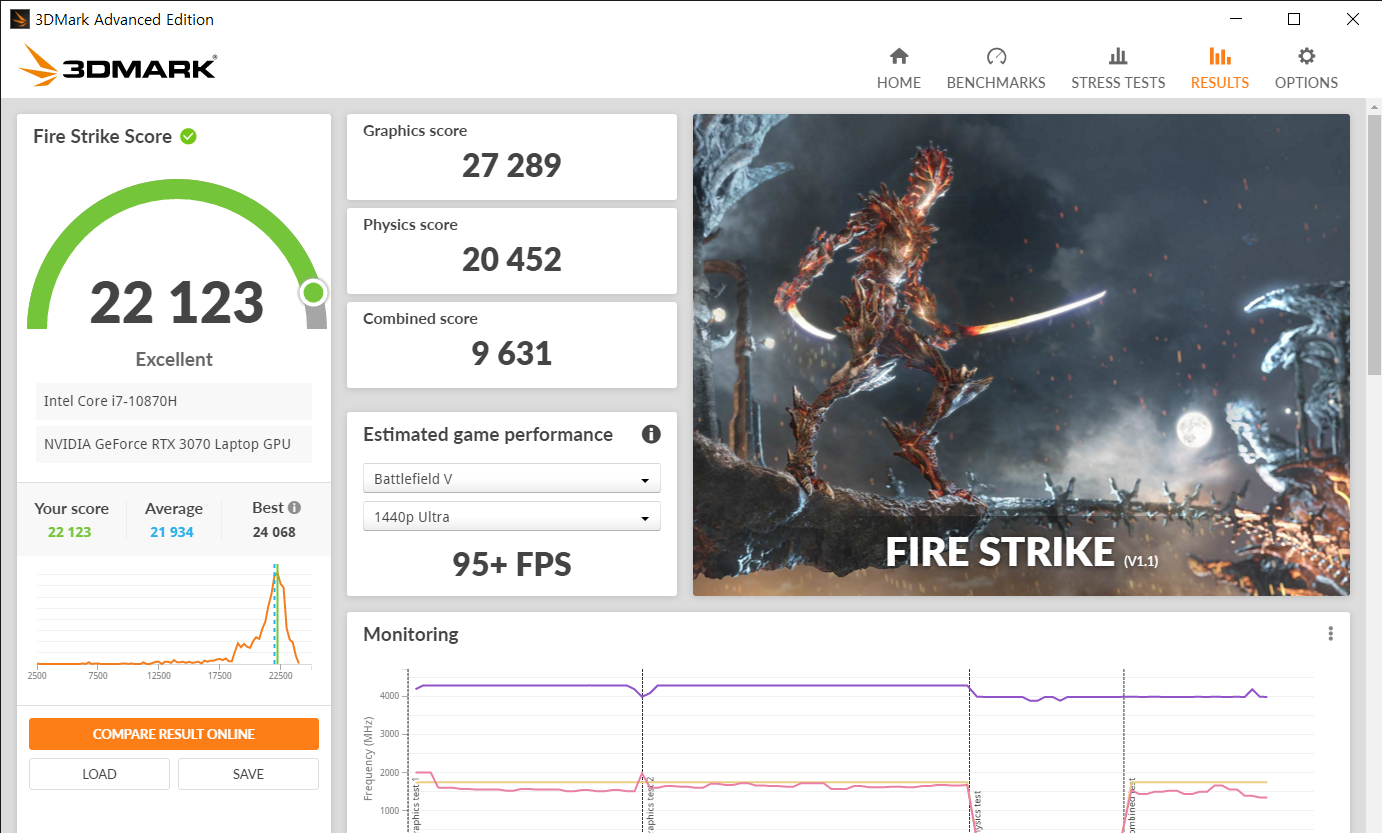Open the Options tab
1382x833 pixels.
[1306, 69]
